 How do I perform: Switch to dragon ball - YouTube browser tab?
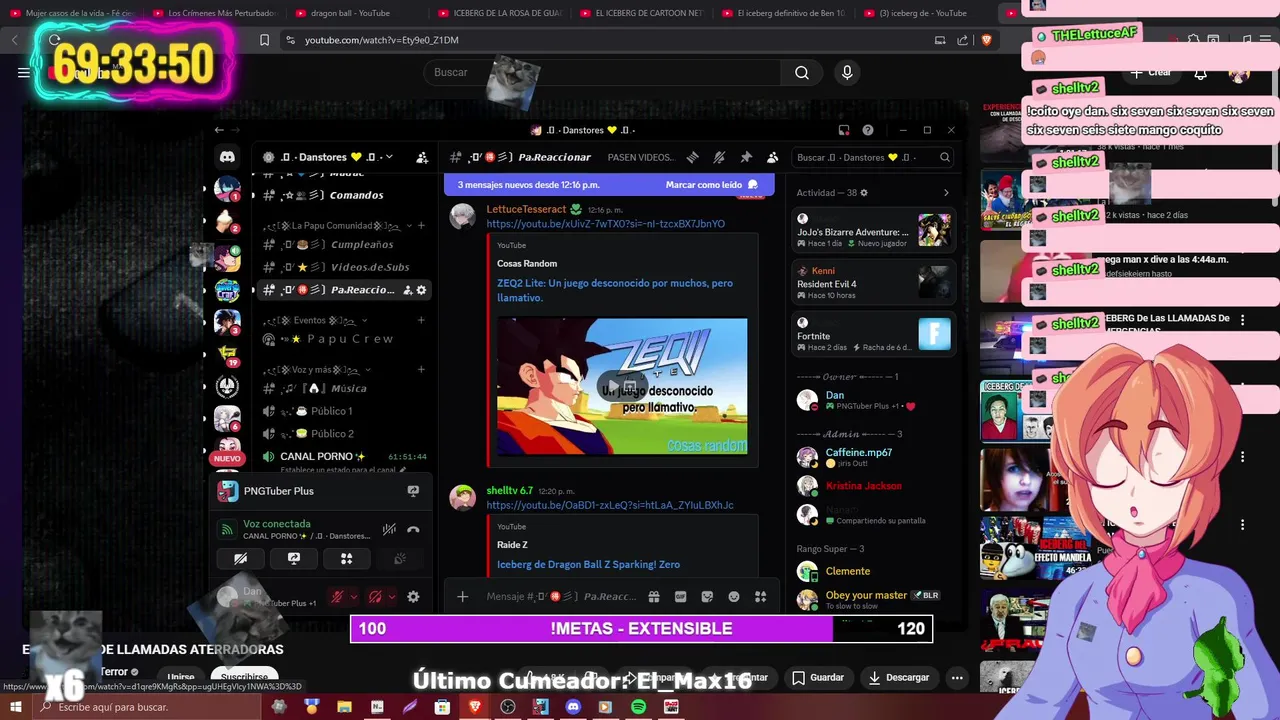coord(350,13)
